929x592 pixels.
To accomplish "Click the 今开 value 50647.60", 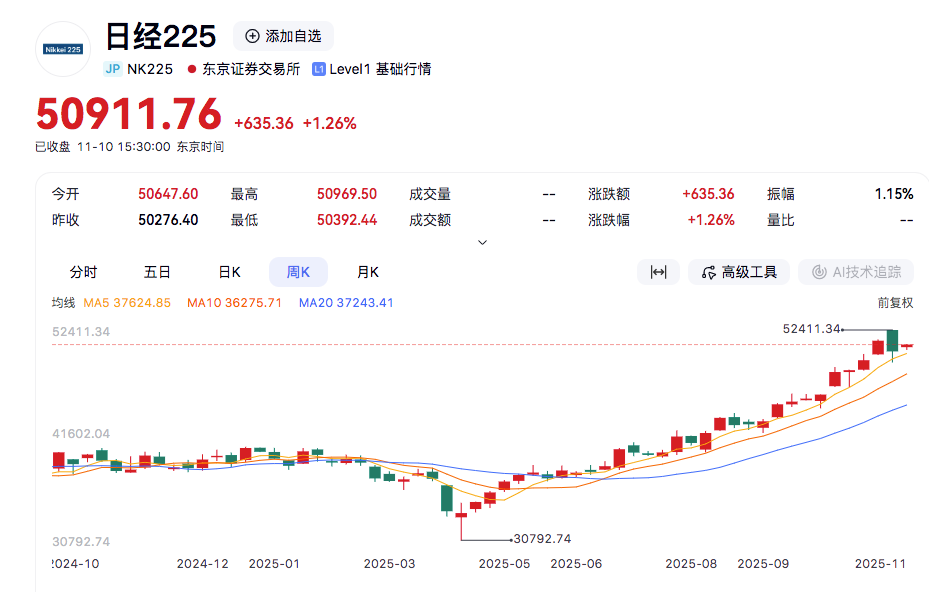I will coord(168,194).
